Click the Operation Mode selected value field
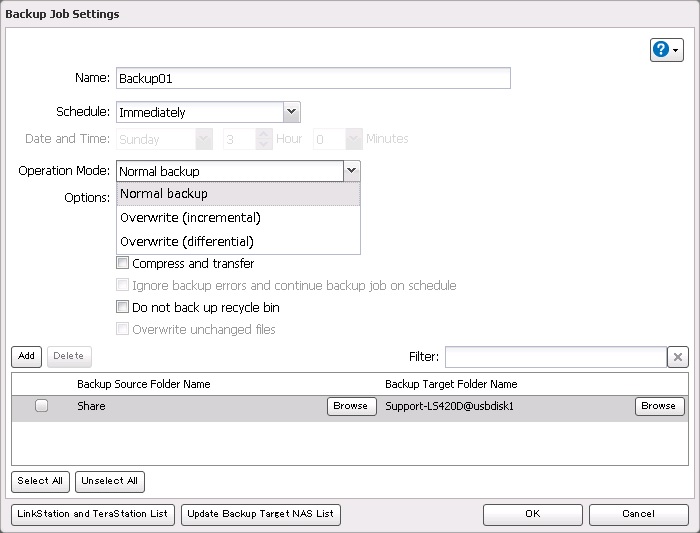The image size is (700, 533). (230, 171)
